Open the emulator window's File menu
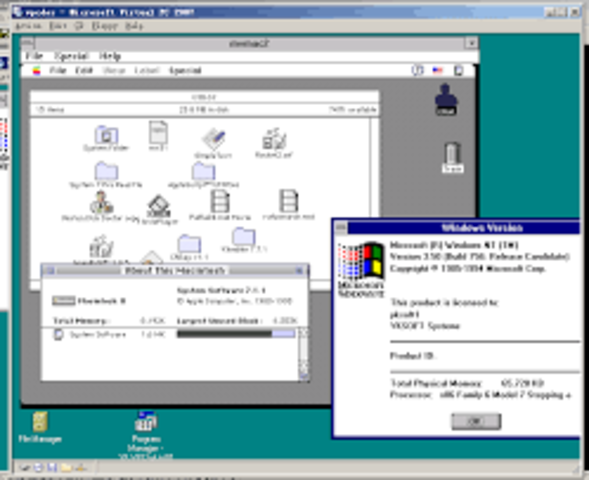589x480 pixels. click(x=34, y=56)
